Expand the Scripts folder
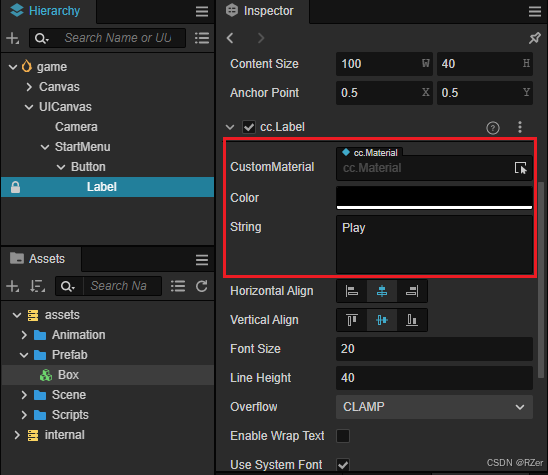The width and height of the screenshot is (548, 475). [24, 415]
